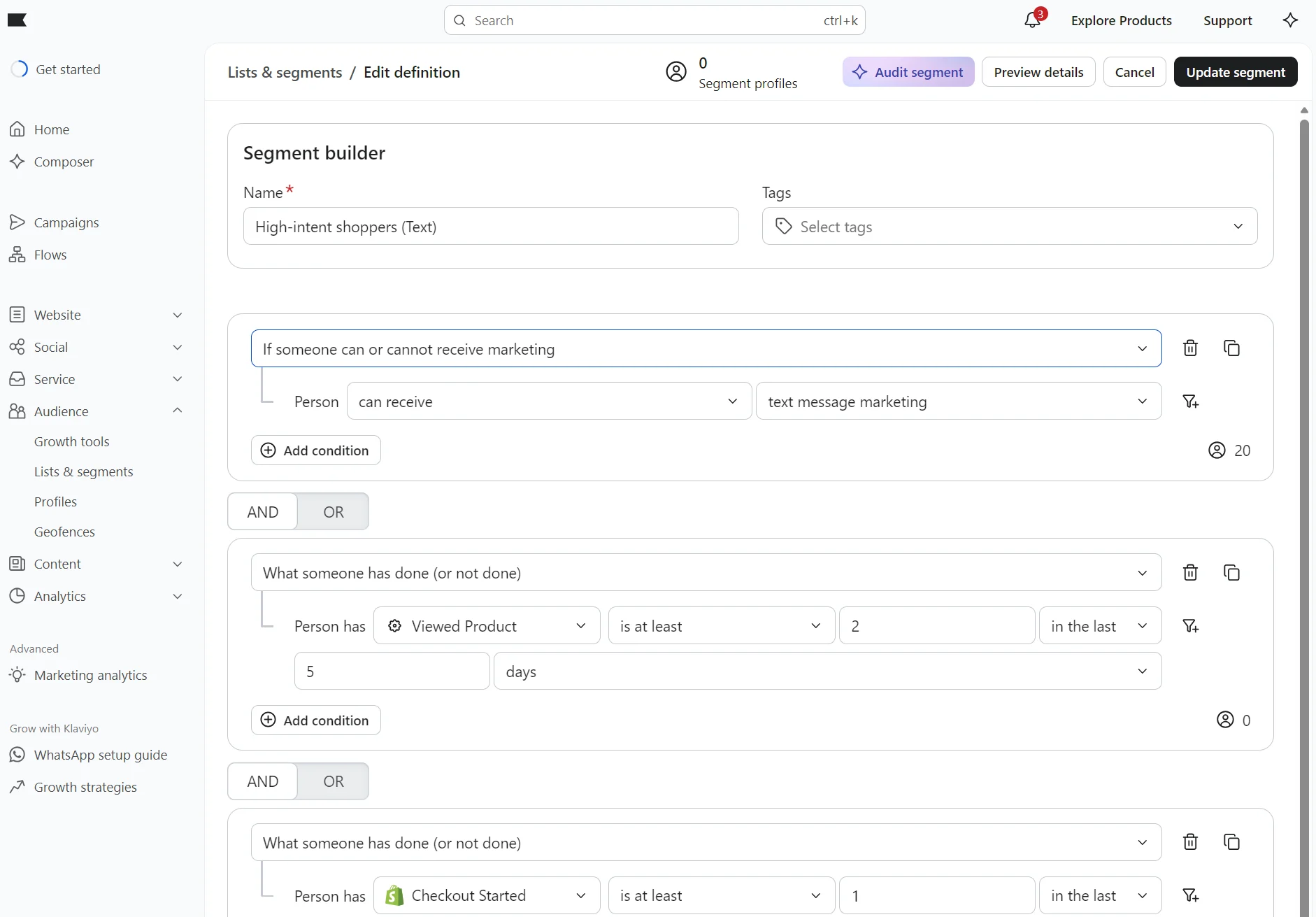Duplicate the Viewed Product condition group

(1232, 573)
